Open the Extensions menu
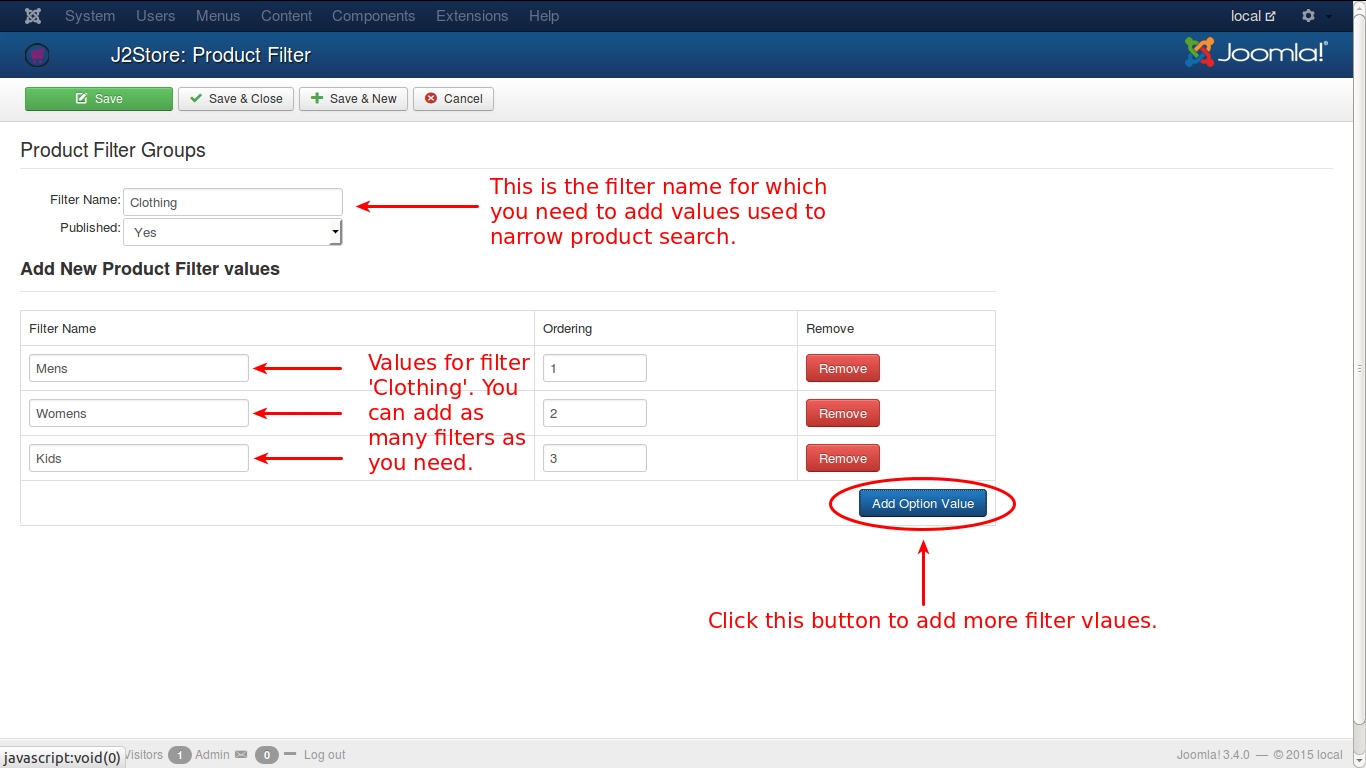Image resolution: width=1366 pixels, height=768 pixels. (472, 16)
